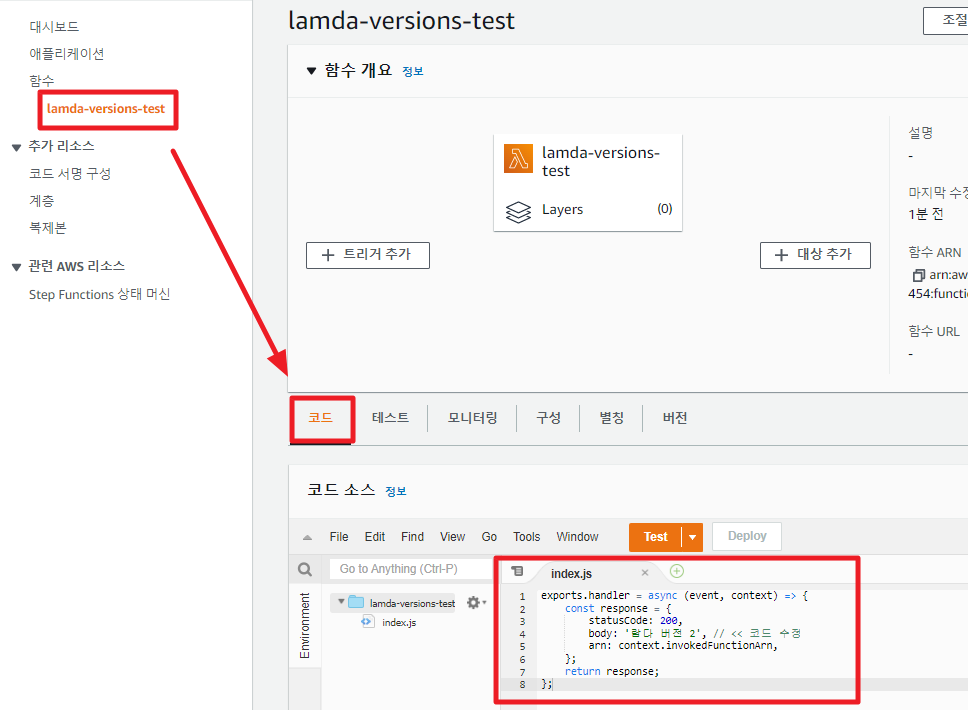968x710 pixels.
Task: Select lamda-versions-test in sidebar
Action: pyautogui.click(x=106, y=109)
